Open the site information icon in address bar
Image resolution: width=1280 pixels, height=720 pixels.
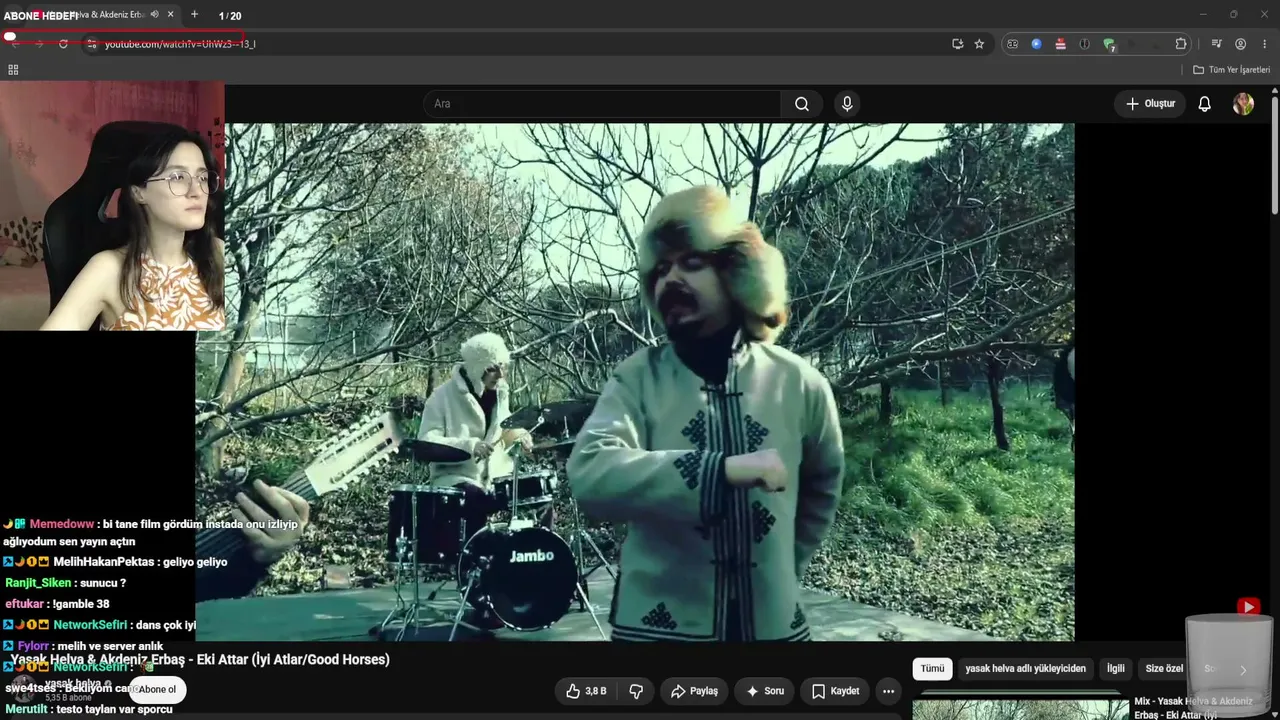tap(91, 44)
